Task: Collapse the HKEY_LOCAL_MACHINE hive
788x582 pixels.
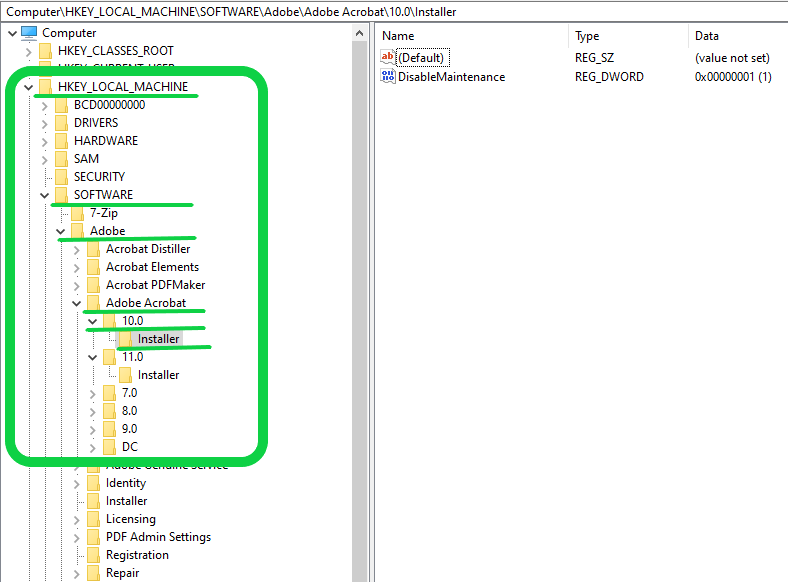Action: pyautogui.click(x=29, y=87)
